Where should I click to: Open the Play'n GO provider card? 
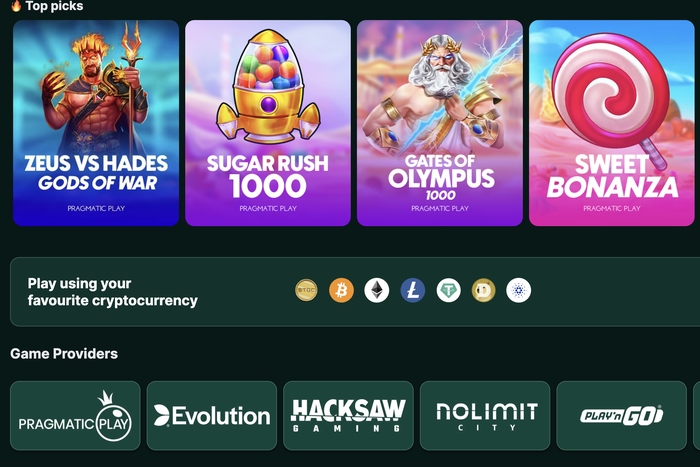pyautogui.click(x=621, y=416)
